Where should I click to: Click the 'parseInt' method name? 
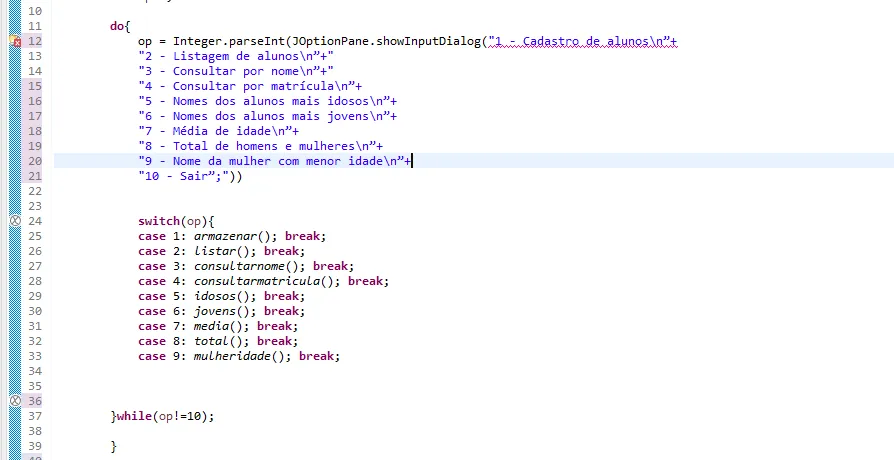257,41
